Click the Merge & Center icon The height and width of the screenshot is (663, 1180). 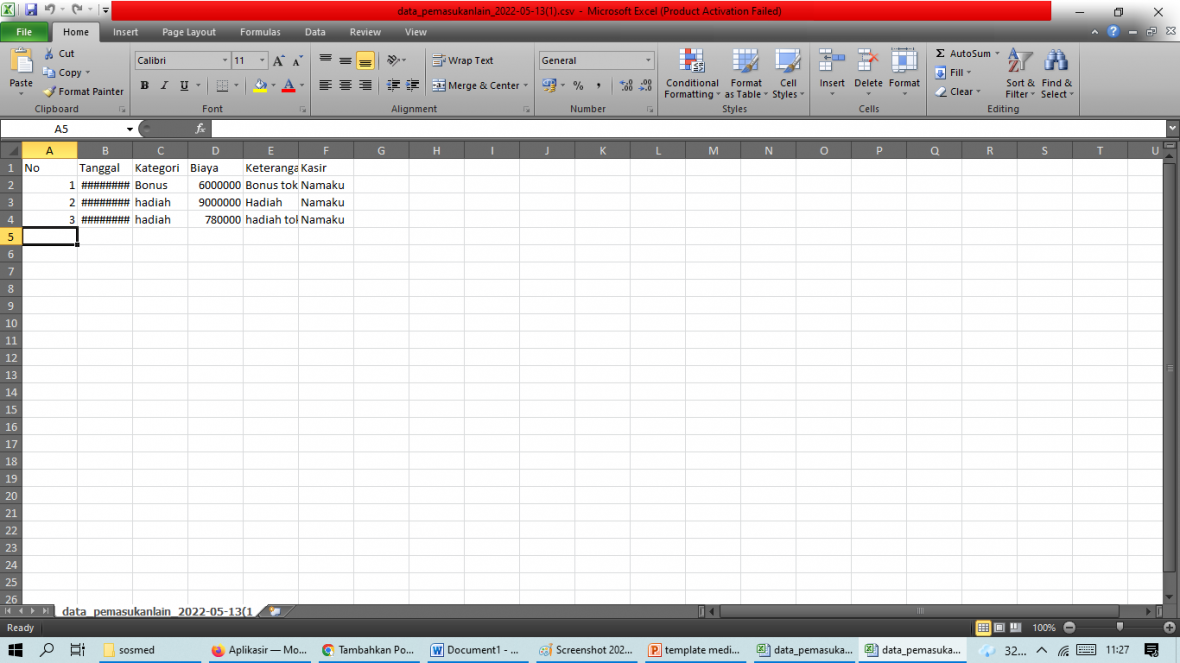(x=439, y=86)
